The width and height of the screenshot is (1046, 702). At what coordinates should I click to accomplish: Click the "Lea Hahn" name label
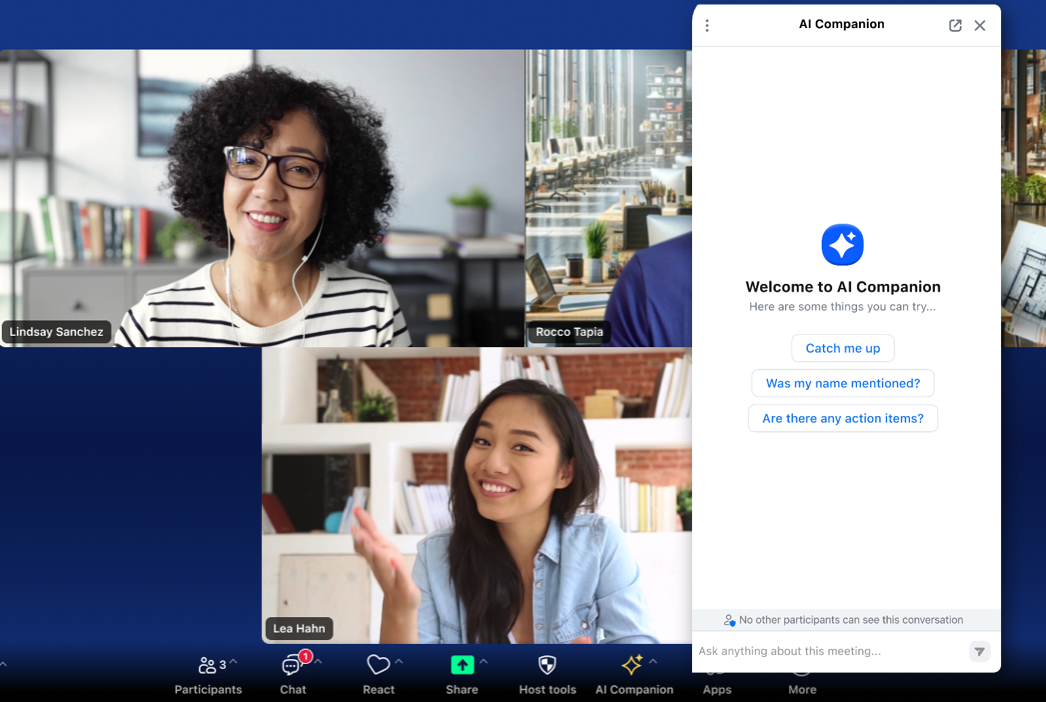coord(299,629)
